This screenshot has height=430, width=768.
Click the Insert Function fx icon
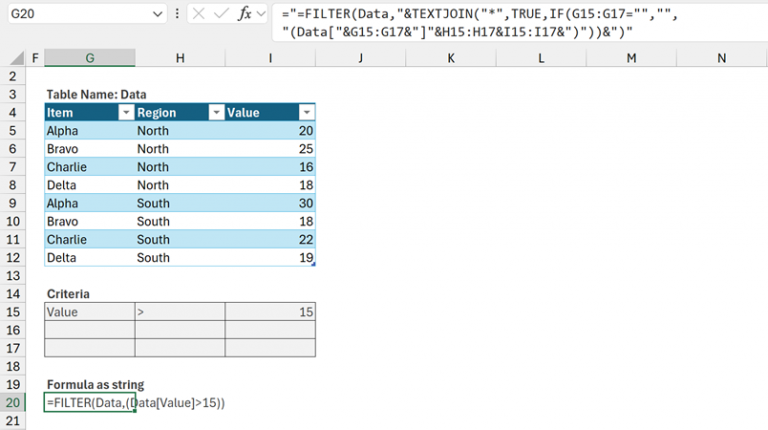246,15
